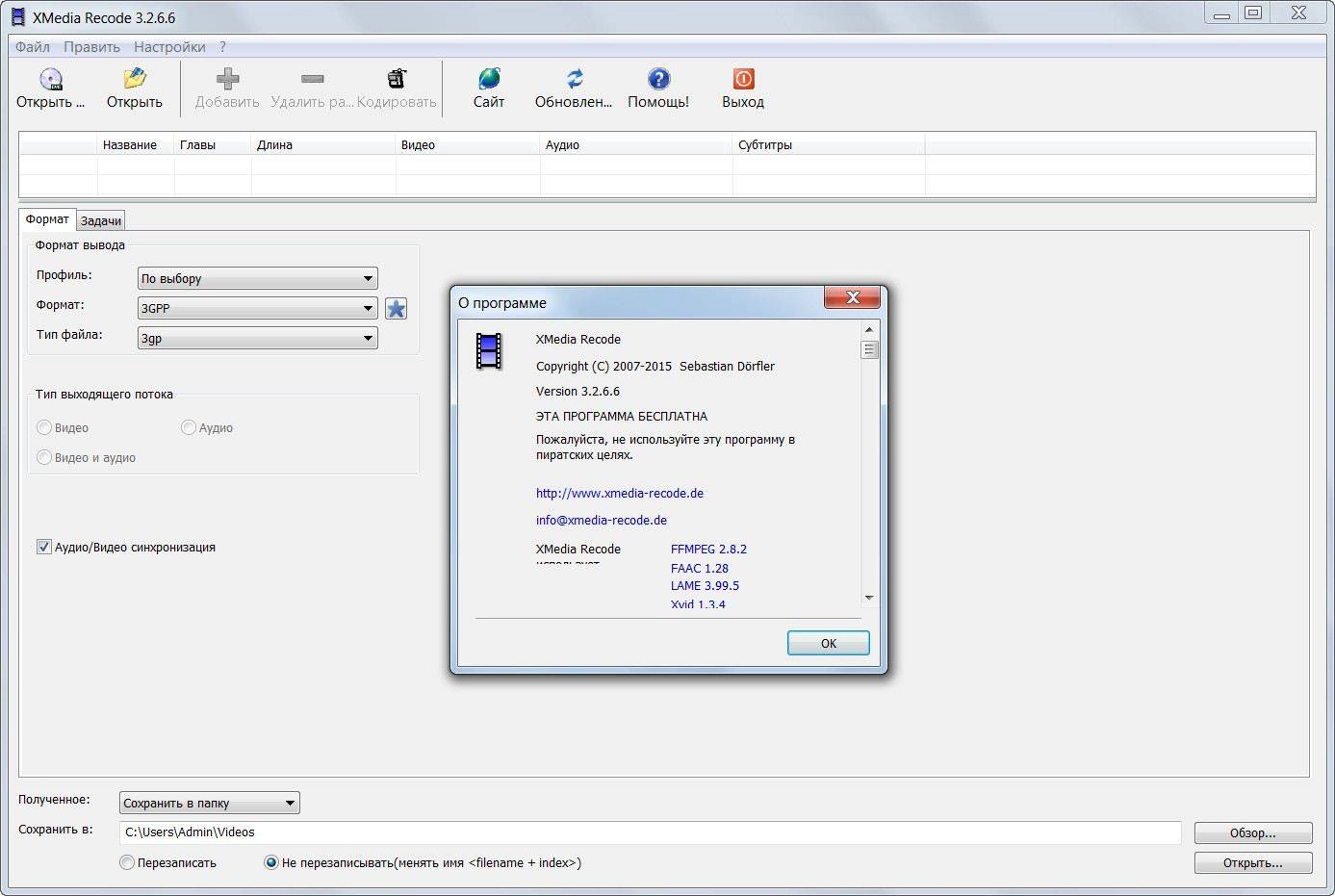Choose the Перезаписать radio option
Screen dimensions: 1335x896
[x=127, y=862]
